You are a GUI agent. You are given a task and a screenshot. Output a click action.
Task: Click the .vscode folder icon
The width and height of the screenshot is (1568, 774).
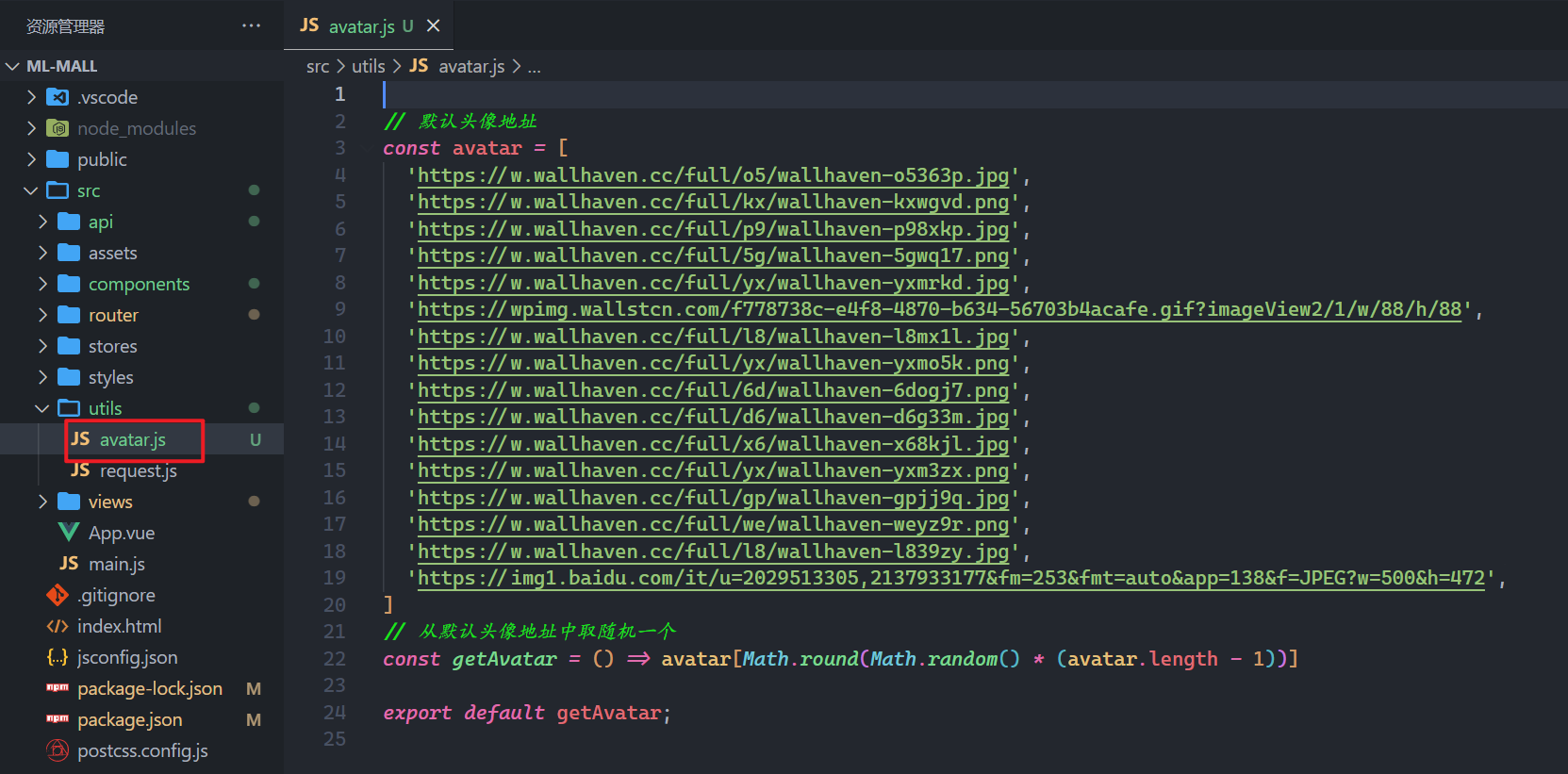pyautogui.click(x=58, y=97)
